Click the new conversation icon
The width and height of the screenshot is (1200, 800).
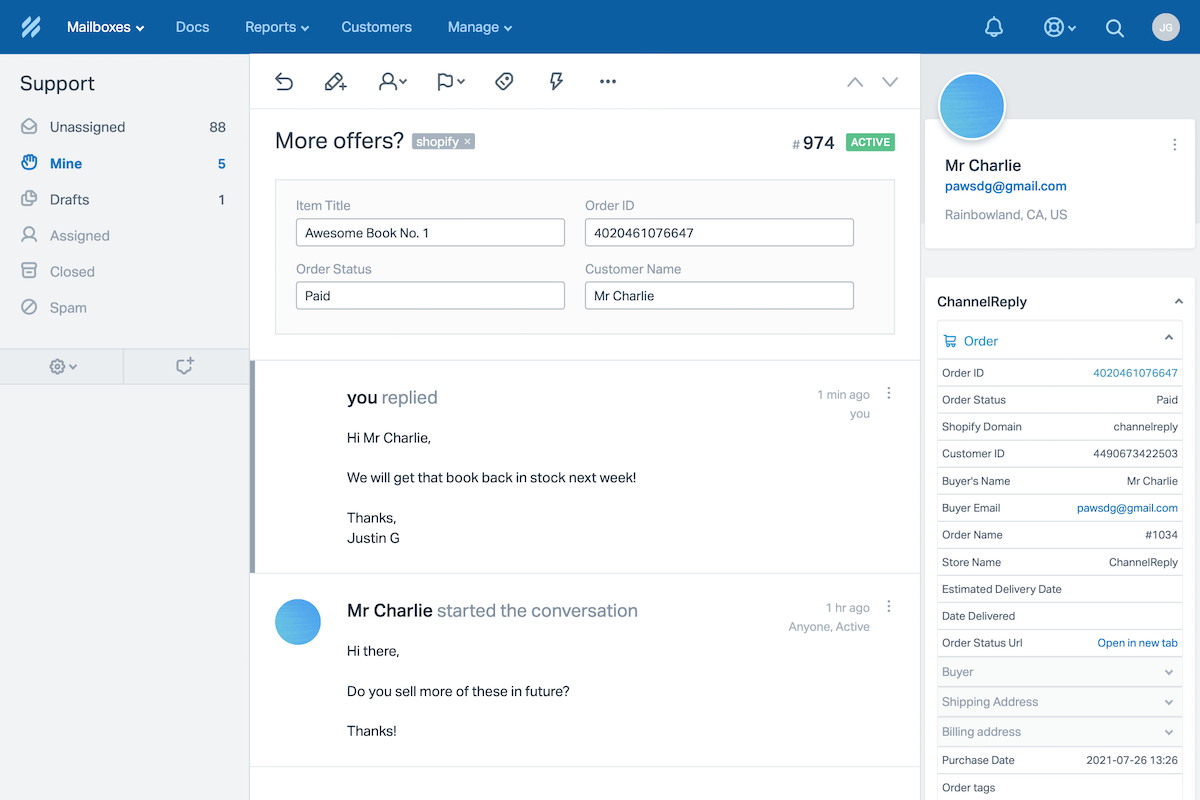coord(185,366)
